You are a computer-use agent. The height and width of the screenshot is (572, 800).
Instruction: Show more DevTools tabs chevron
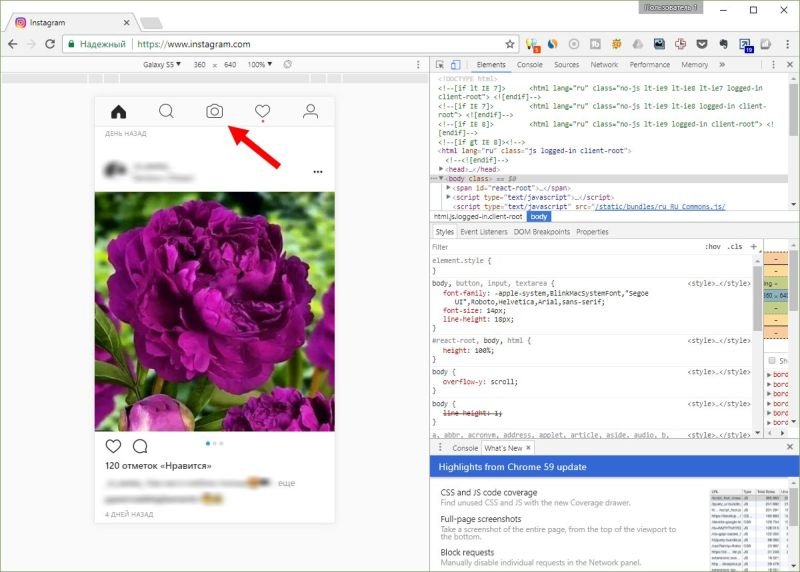722,65
